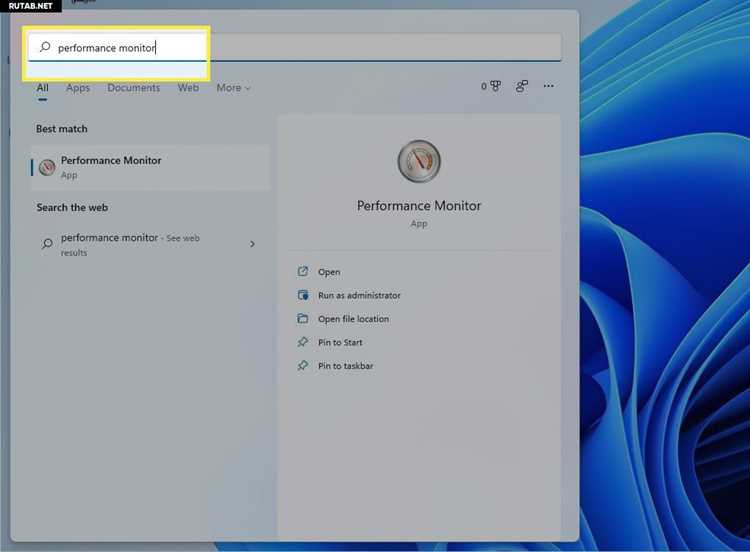The width and height of the screenshot is (750, 552).
Task: Click the small Performance Monitor gauge icon in results
Action: point(47,167)
